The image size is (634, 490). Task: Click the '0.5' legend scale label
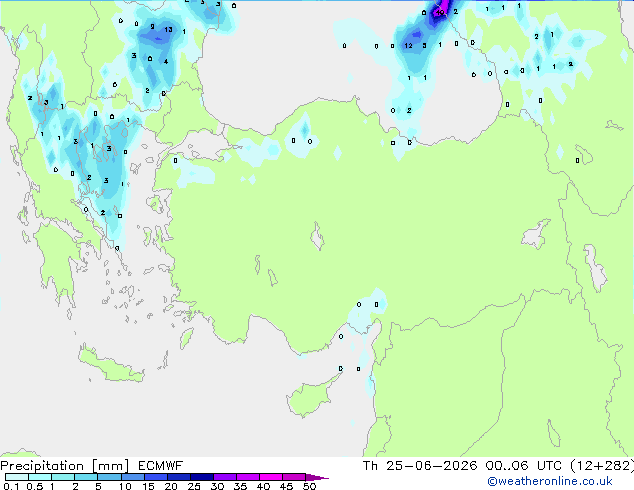(35, 486)
